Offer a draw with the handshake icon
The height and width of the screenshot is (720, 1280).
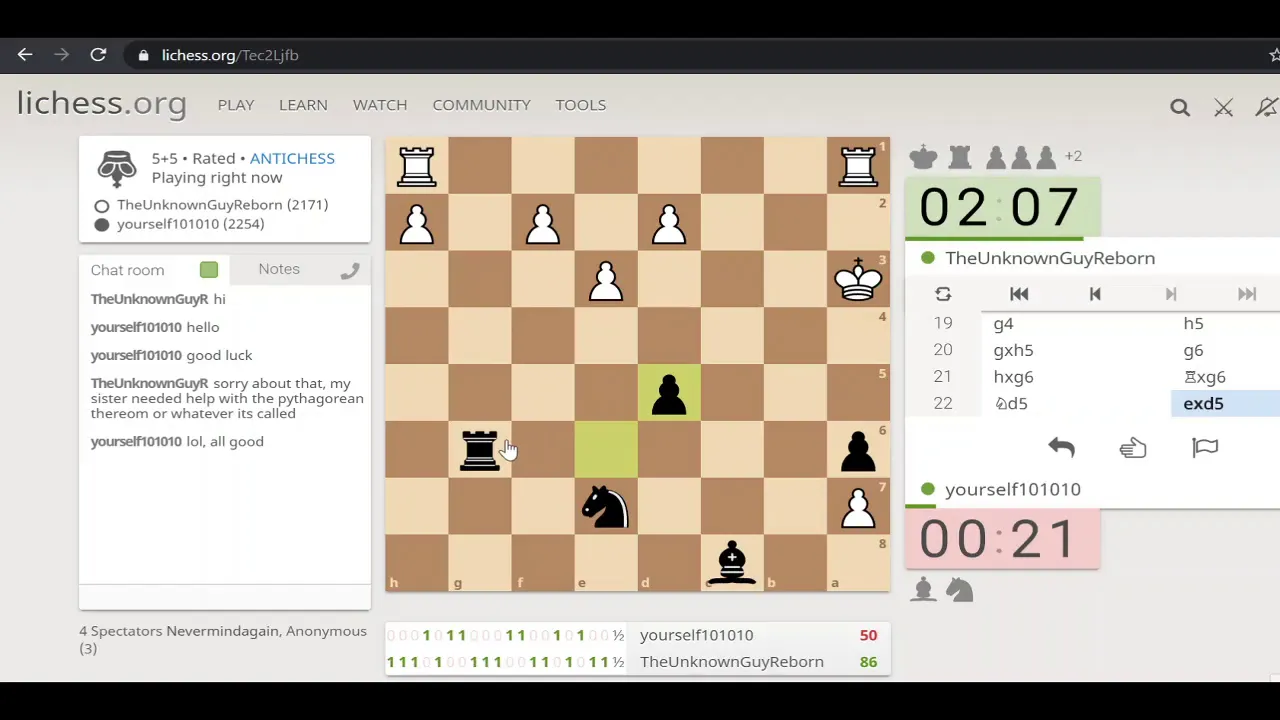coord(1133,448)
